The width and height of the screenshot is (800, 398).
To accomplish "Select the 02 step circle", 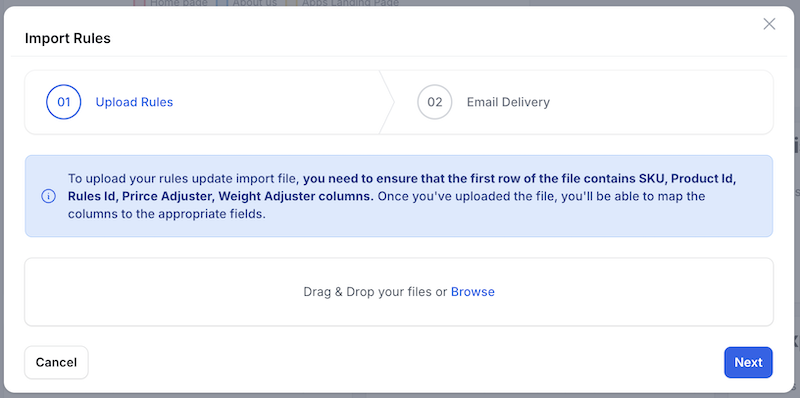I will point(435,102).
